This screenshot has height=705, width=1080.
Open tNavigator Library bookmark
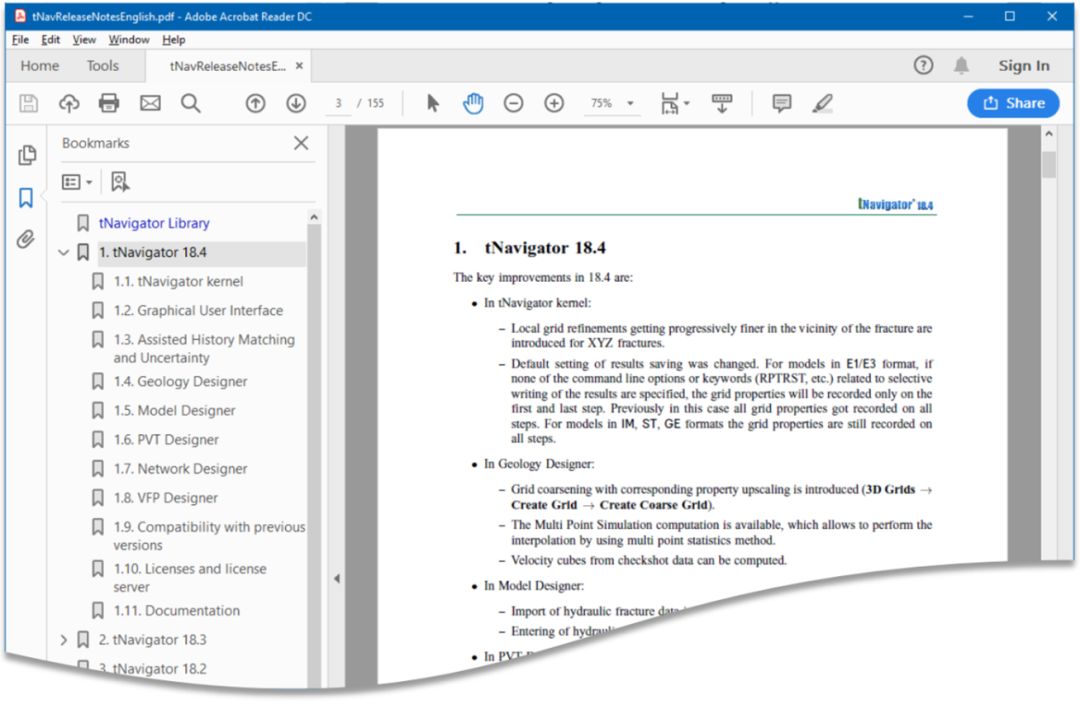(x=154, y=223)
